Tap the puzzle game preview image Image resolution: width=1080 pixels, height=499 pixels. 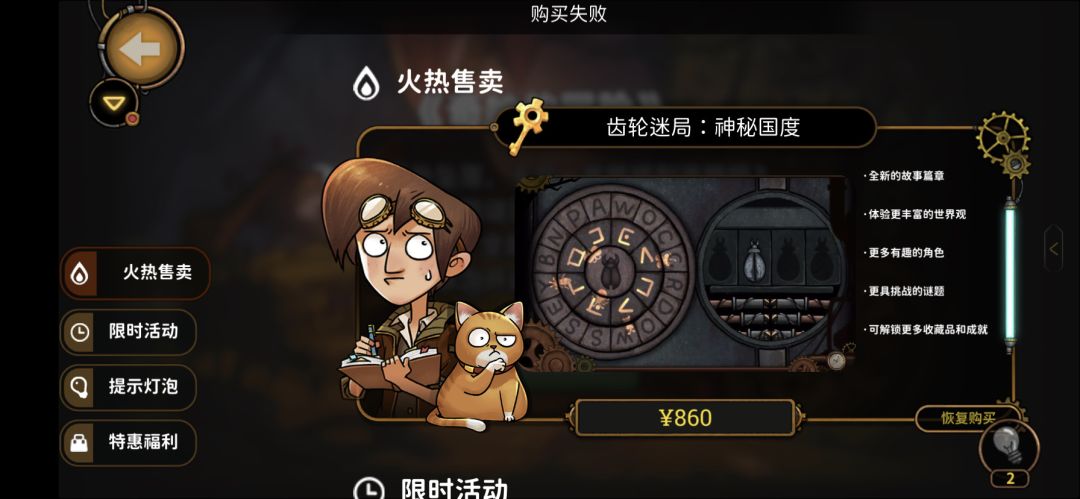682,273
